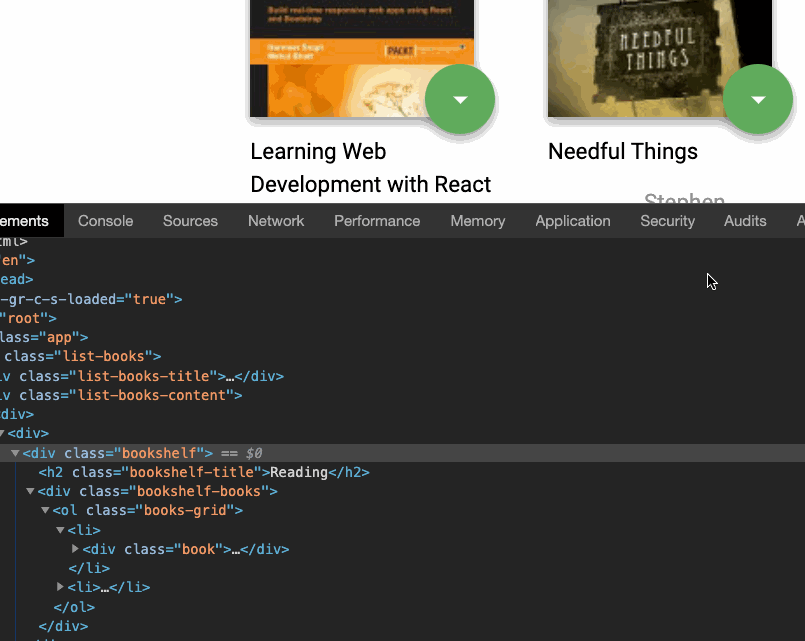Switch to the Network tab

(276, 221)
